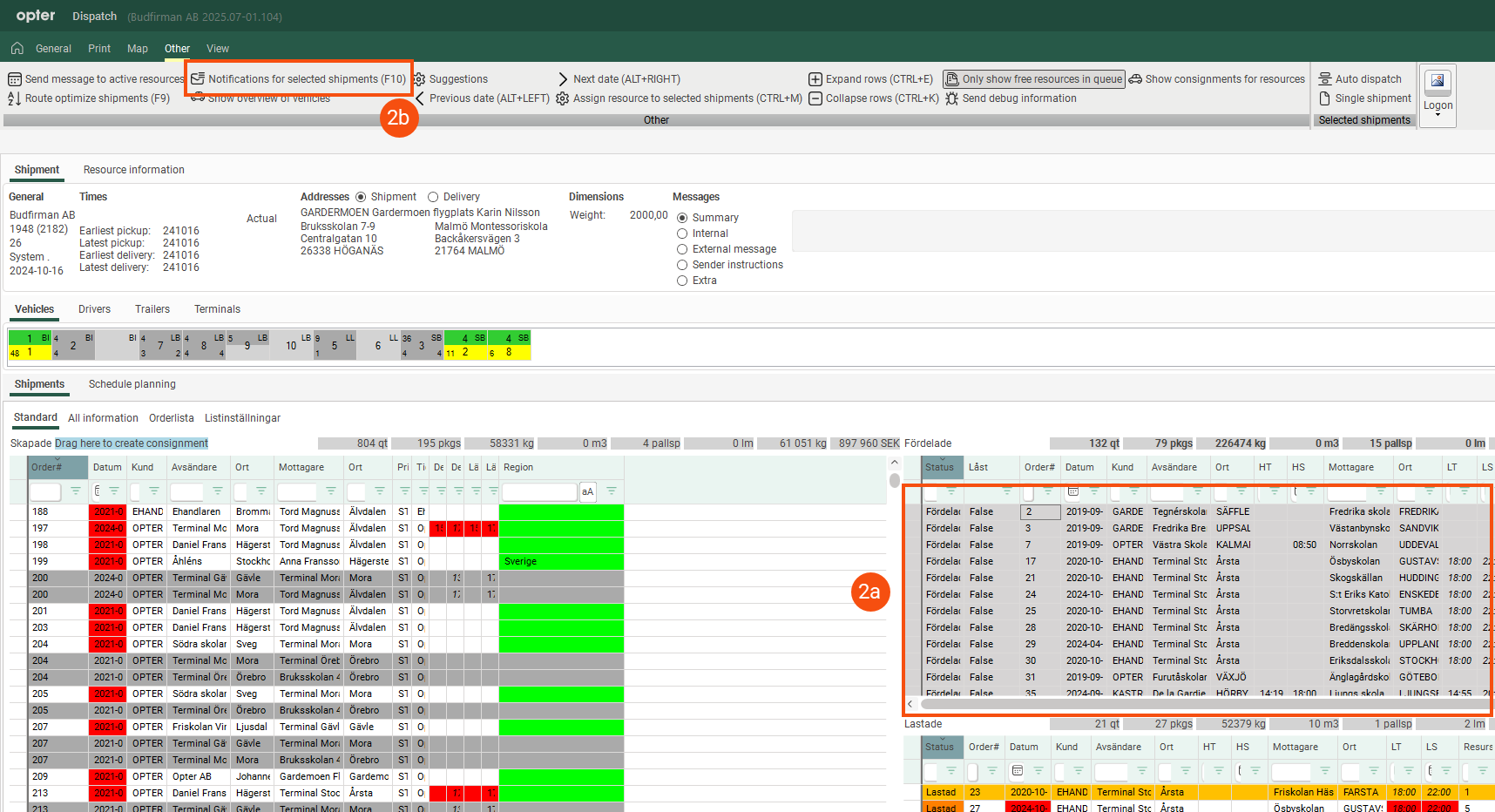Viewport: 1495px width, 812px height.
Task: Open Region column filter dropdown
Action: pyautogui.click(x=612, y=491)
